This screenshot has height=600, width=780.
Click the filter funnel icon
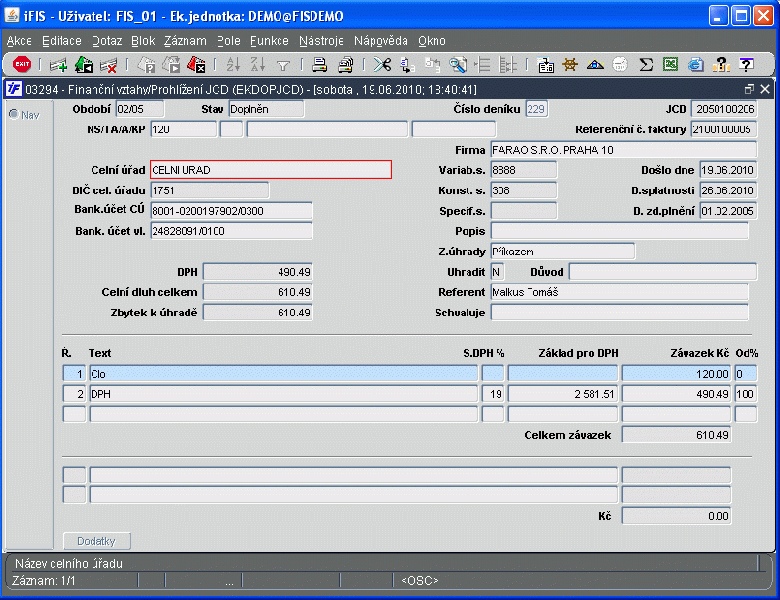point(283,65)
